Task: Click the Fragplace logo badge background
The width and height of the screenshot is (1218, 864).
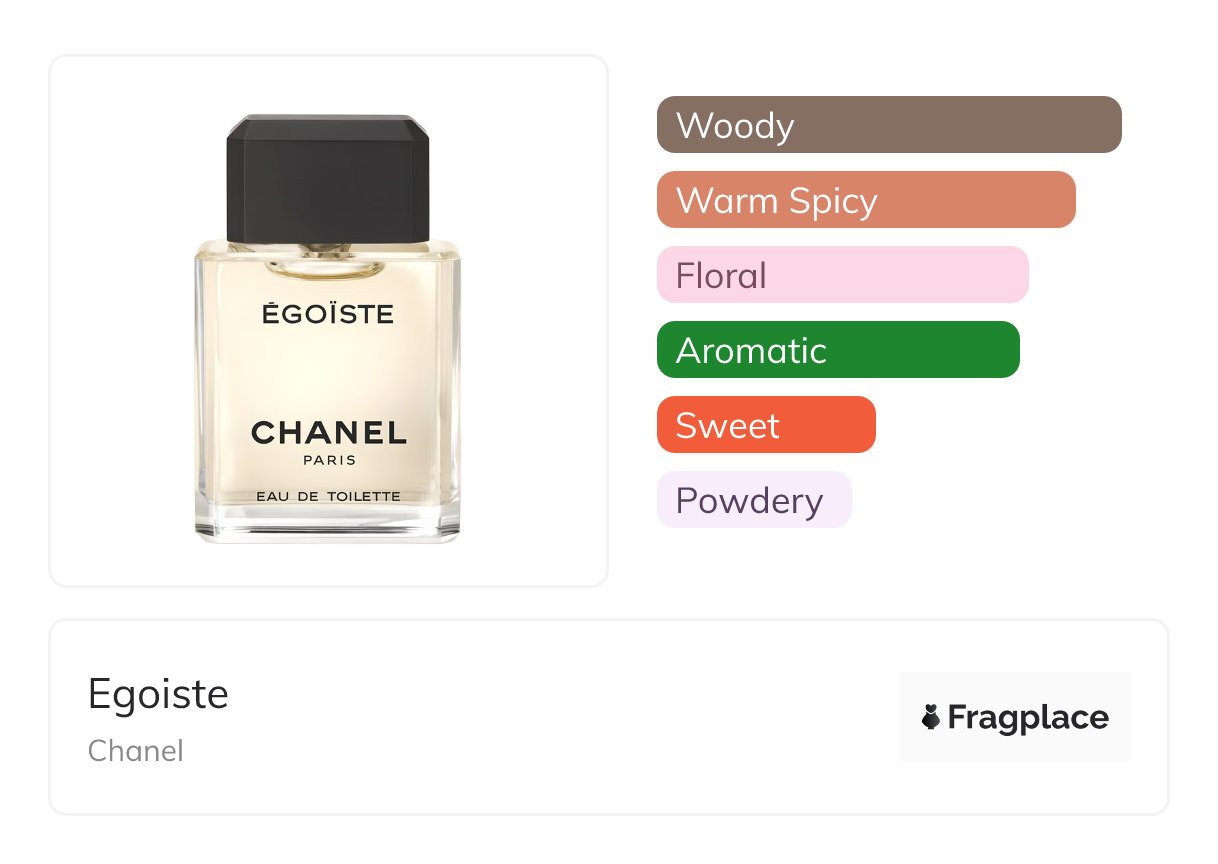Action: (1015, 686)
